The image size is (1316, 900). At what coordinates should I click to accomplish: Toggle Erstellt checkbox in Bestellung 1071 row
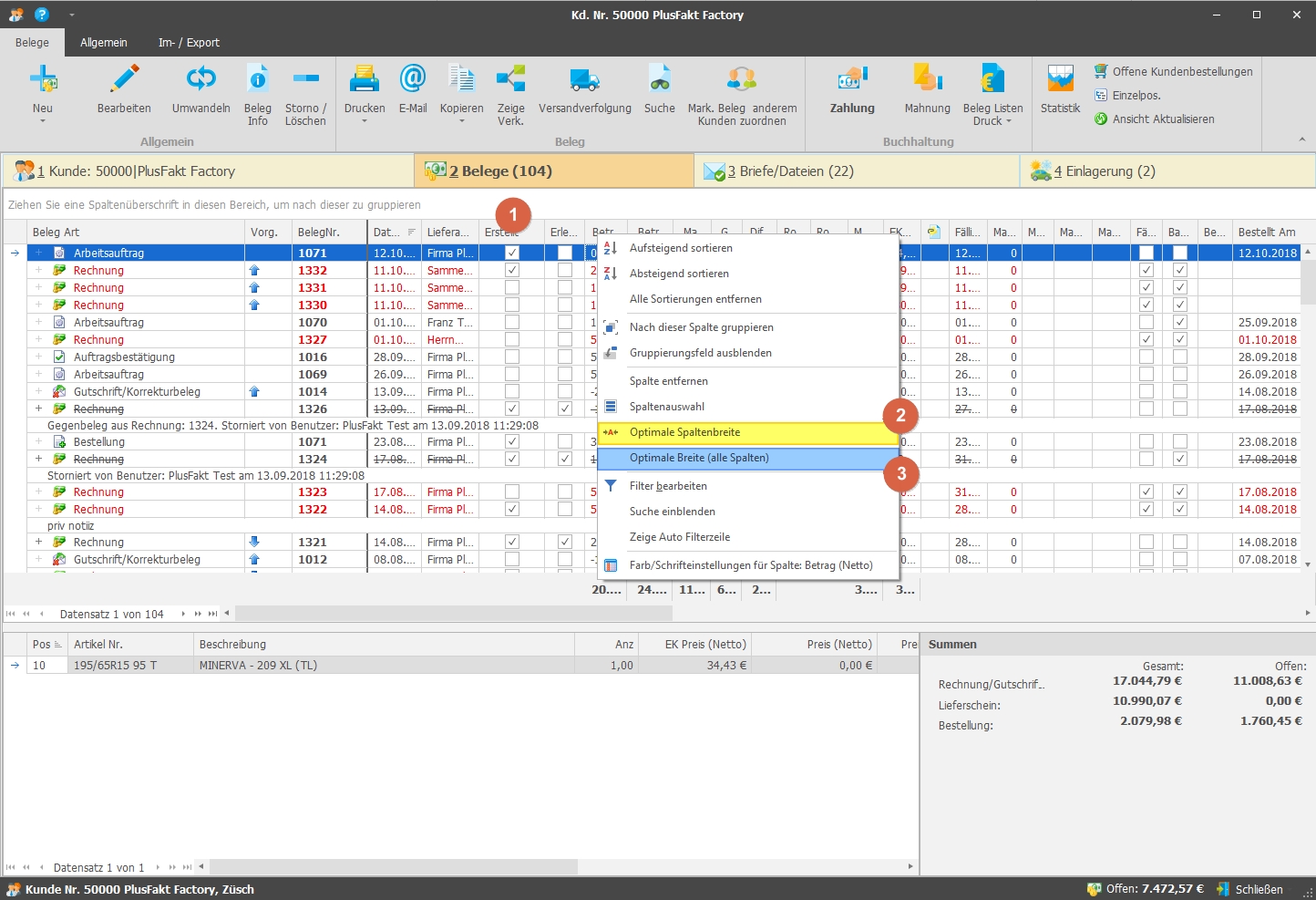click(512, 441)
